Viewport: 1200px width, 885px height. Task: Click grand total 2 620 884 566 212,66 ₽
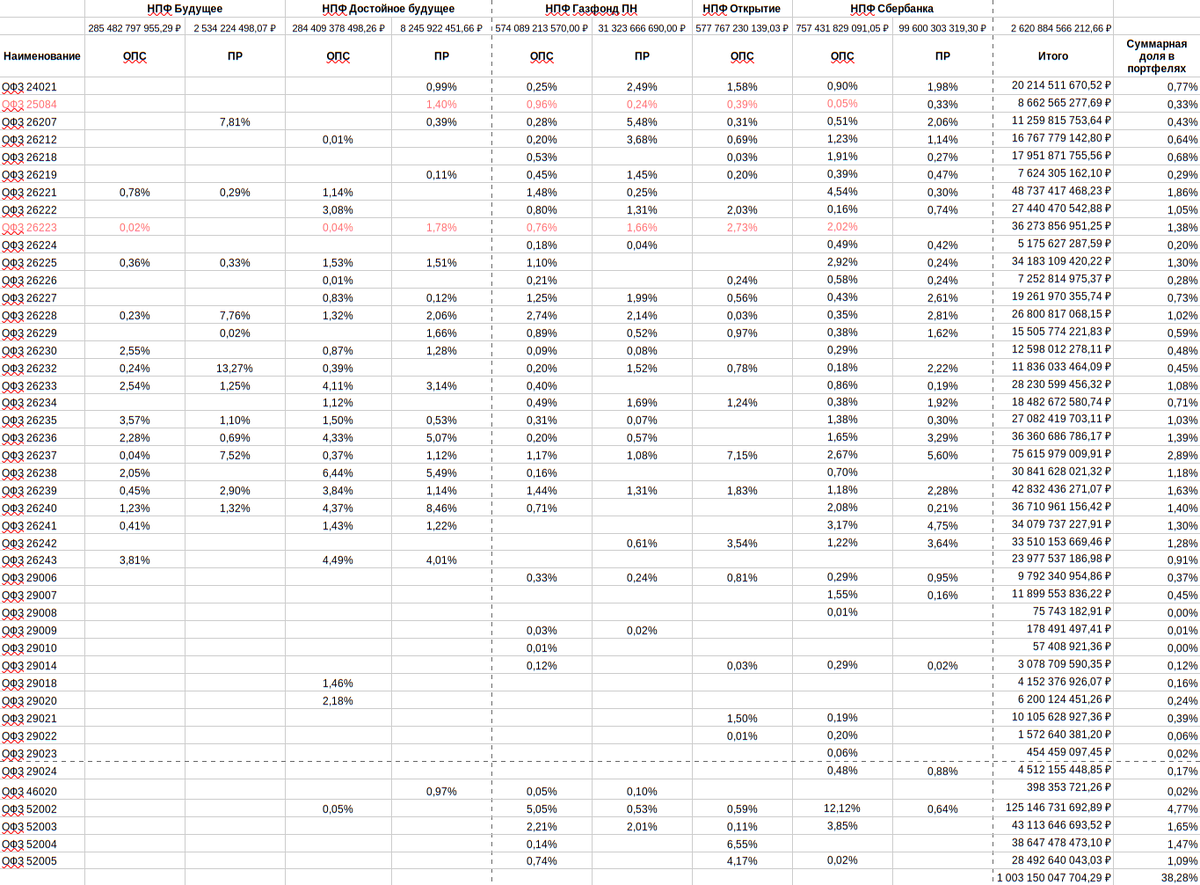(1059, 28)
